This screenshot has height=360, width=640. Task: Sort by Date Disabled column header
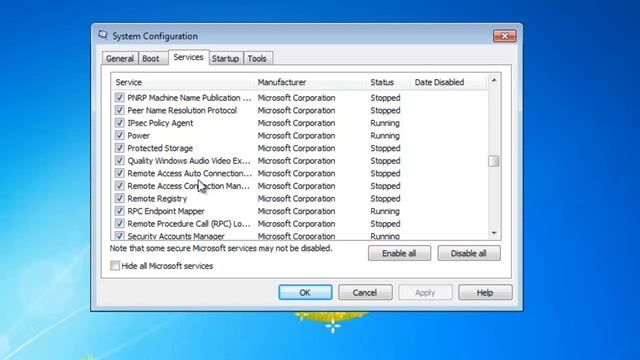(449, 82)
